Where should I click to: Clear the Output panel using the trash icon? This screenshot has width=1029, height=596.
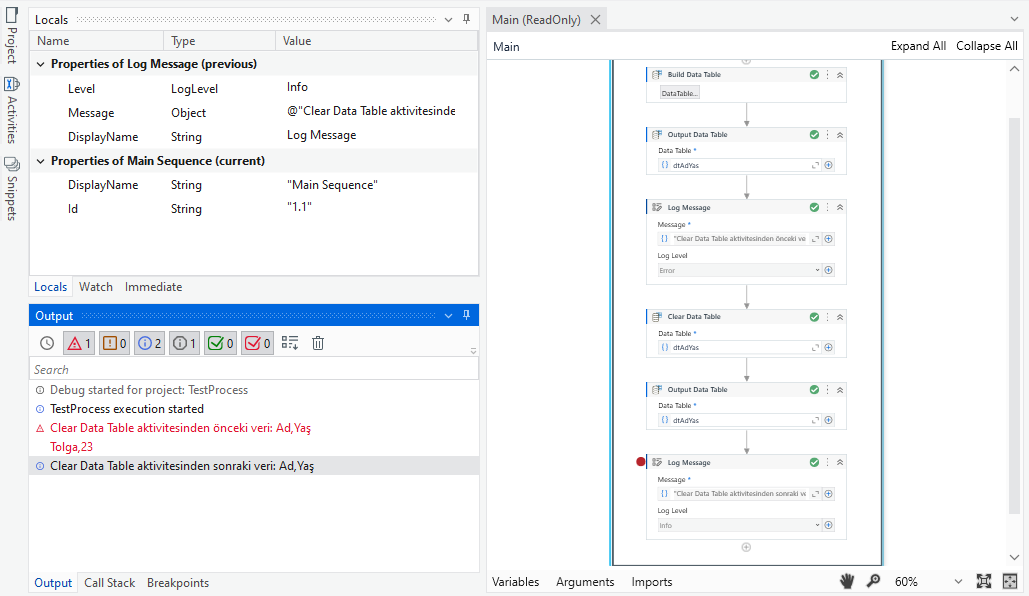click(x=317, y=342)
